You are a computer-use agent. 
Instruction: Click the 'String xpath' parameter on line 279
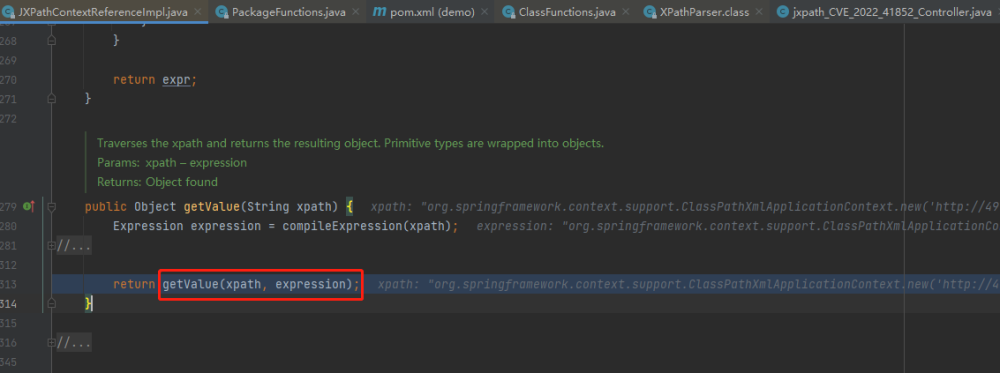point(289,207)
